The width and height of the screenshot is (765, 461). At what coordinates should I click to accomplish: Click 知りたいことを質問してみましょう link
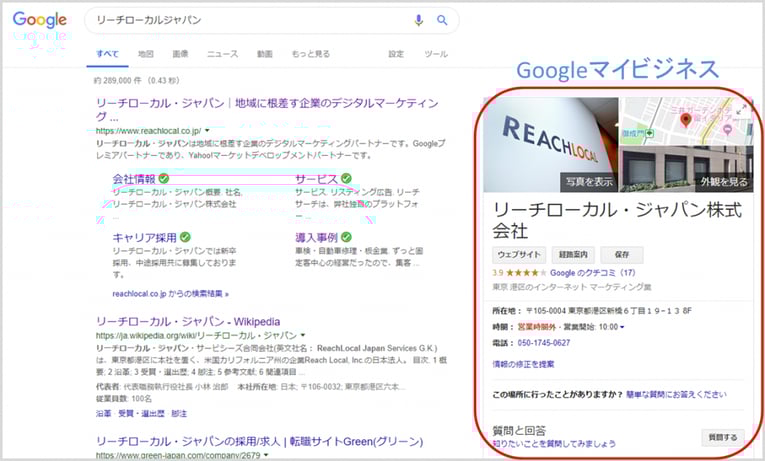click(554, 443)
